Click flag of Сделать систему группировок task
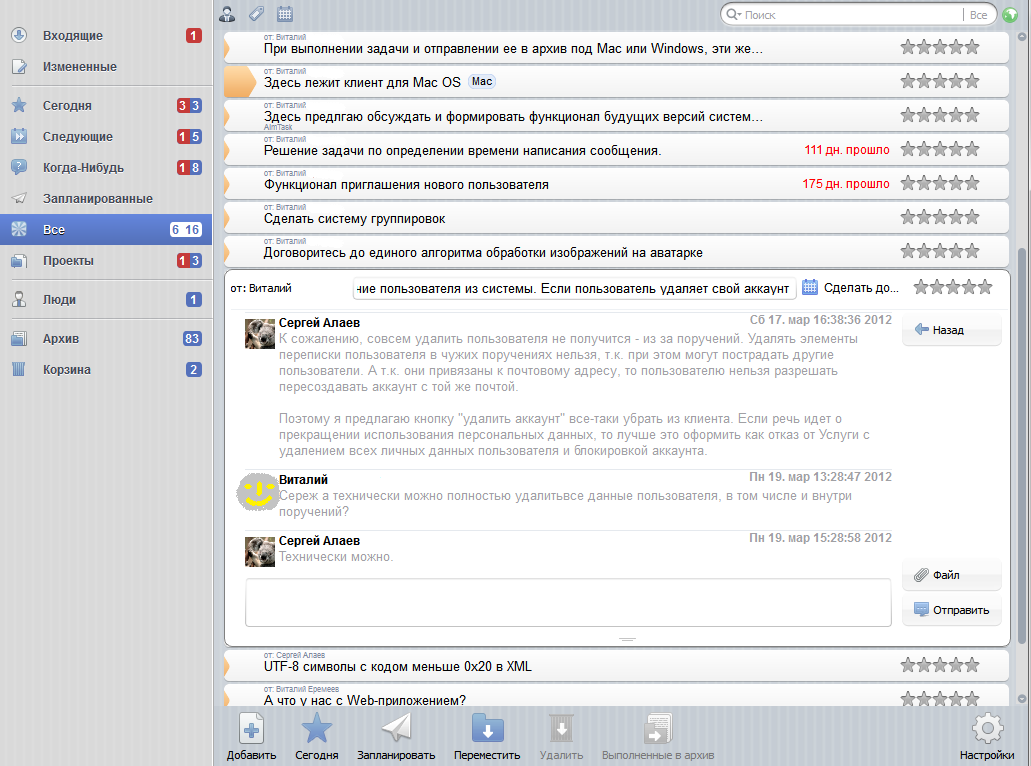Screen dimensions: 1031x766 point(228,218)
